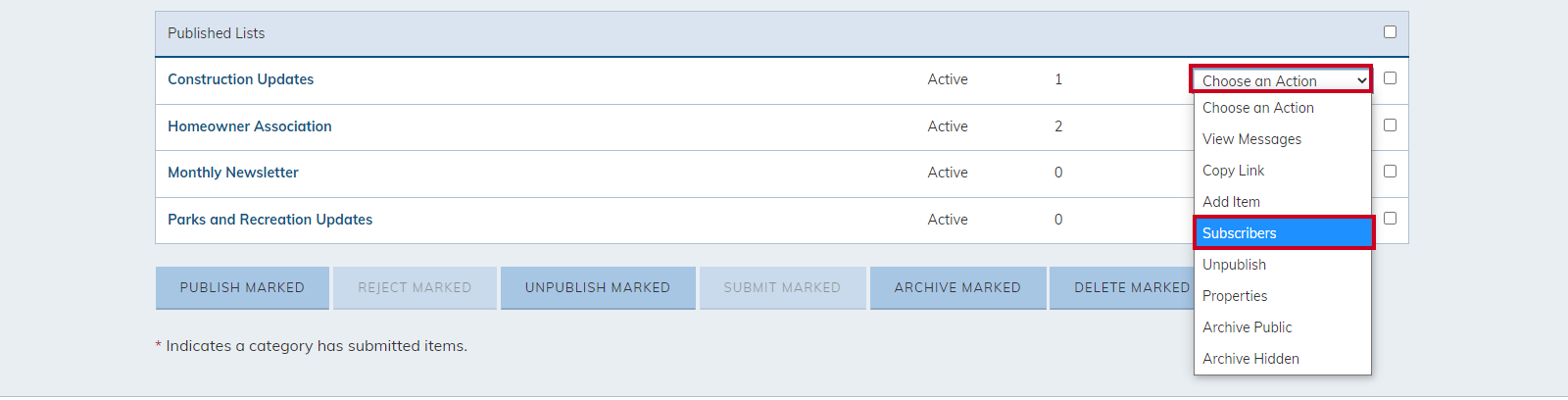Check the Published Lists header checkbox
This screenshot has height=400, width=1568.
pos(1390,32)
